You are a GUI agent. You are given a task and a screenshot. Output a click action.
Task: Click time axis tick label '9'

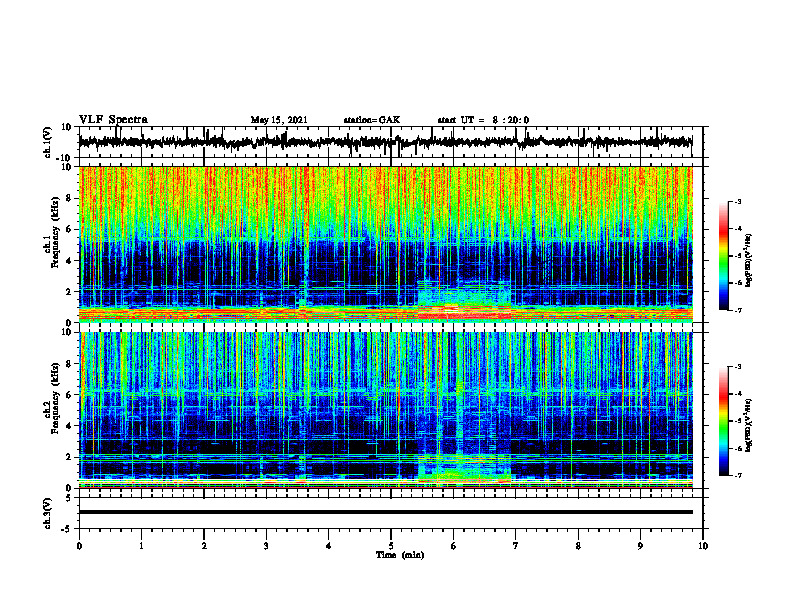coord(640,546)
